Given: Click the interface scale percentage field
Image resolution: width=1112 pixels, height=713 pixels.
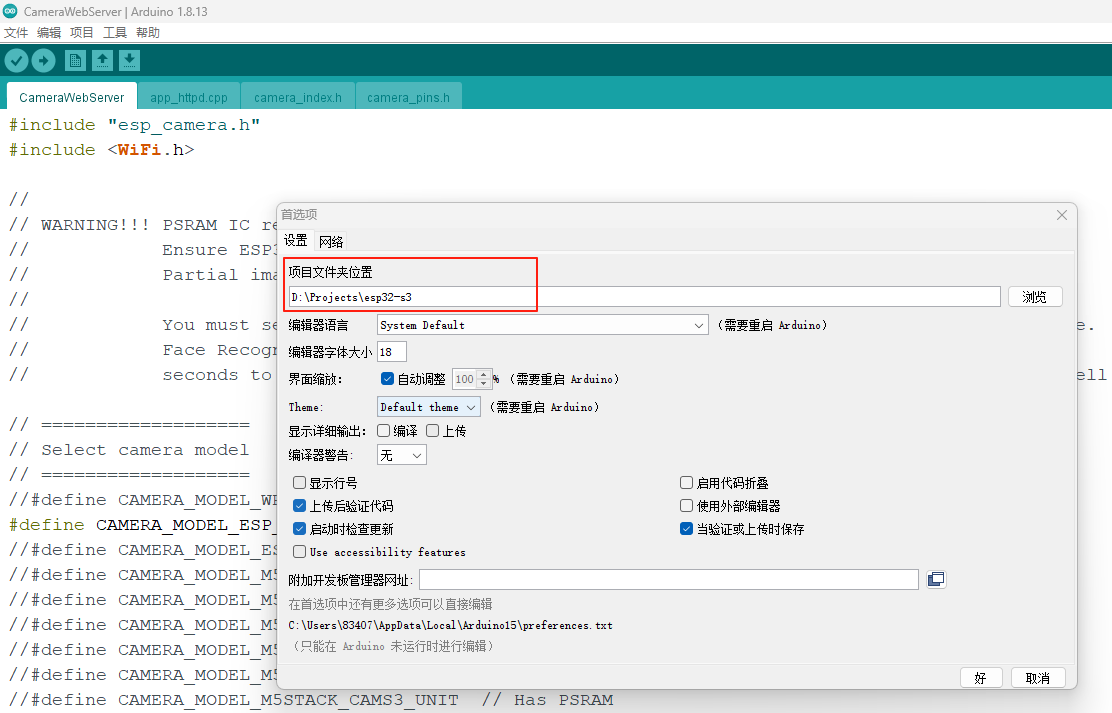Looking at the screenshot, I should coord(465,379).
